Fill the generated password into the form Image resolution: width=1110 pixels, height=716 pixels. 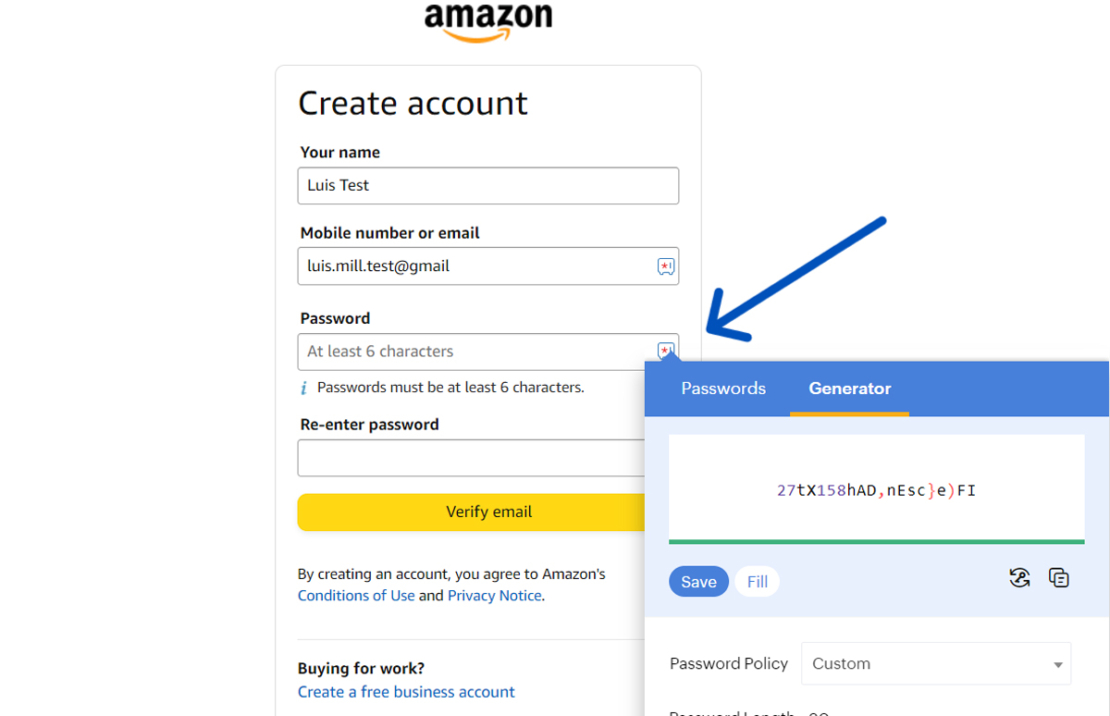point(757,581)
